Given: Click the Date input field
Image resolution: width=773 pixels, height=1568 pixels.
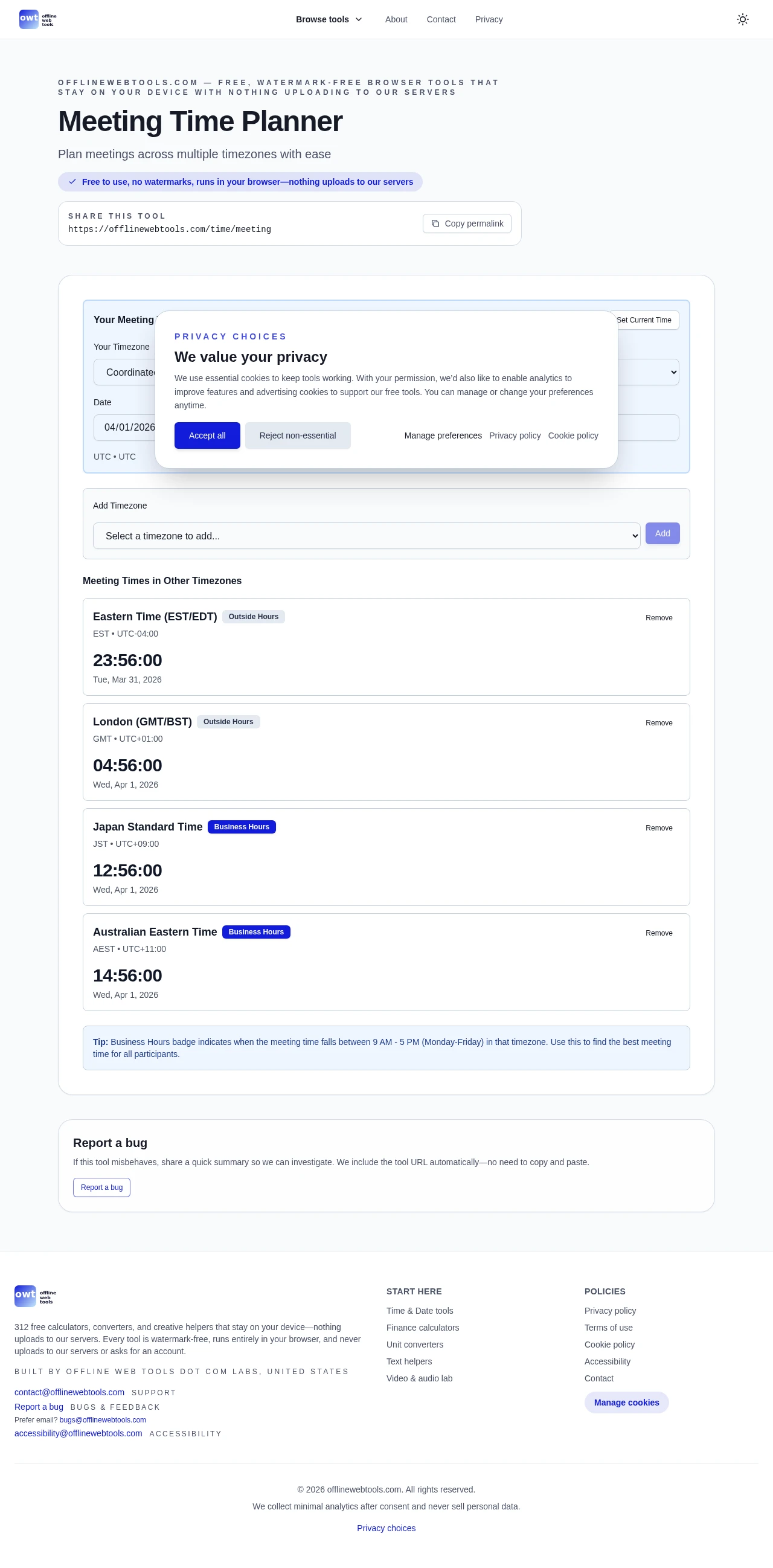Looking at the screenshot, I should tap(125, 427).
